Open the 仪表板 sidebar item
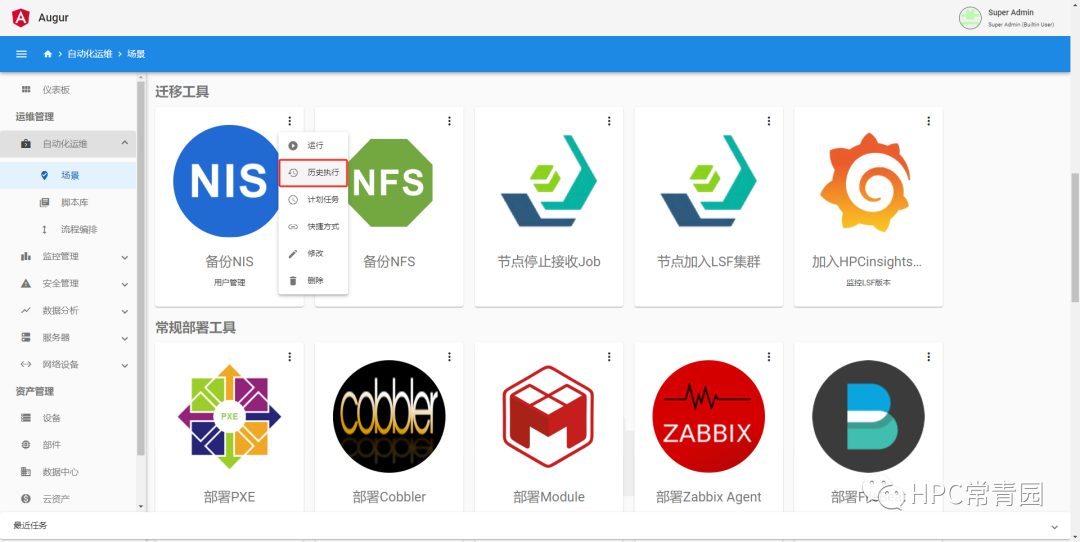This screenshot has width=1080, height=542. pos(69,90)
